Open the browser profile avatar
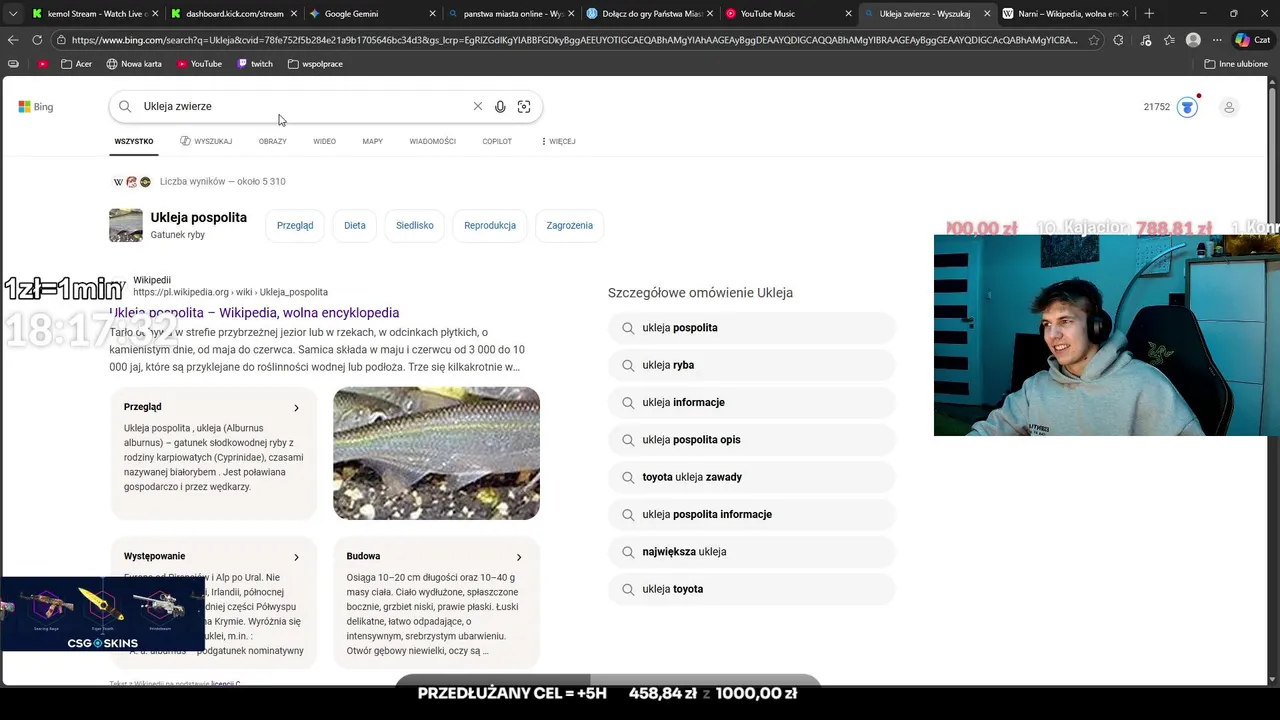 [1193, 40]
